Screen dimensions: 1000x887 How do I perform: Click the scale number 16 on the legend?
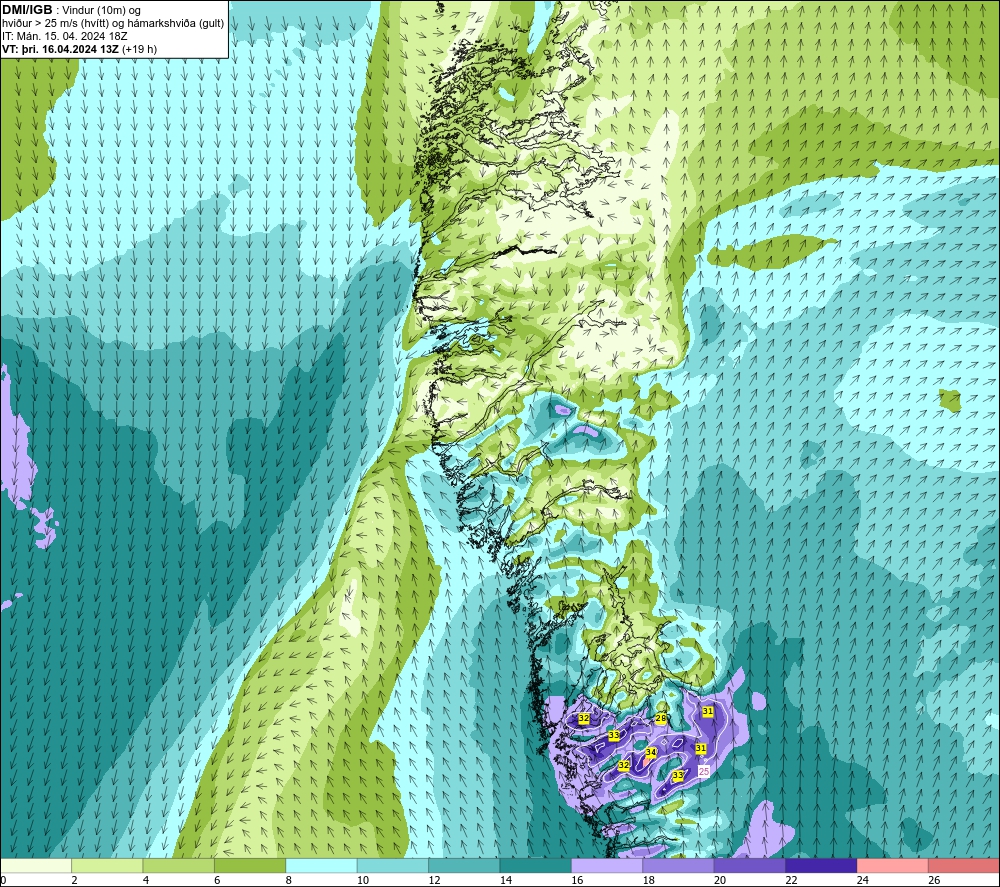coord(577,880)
